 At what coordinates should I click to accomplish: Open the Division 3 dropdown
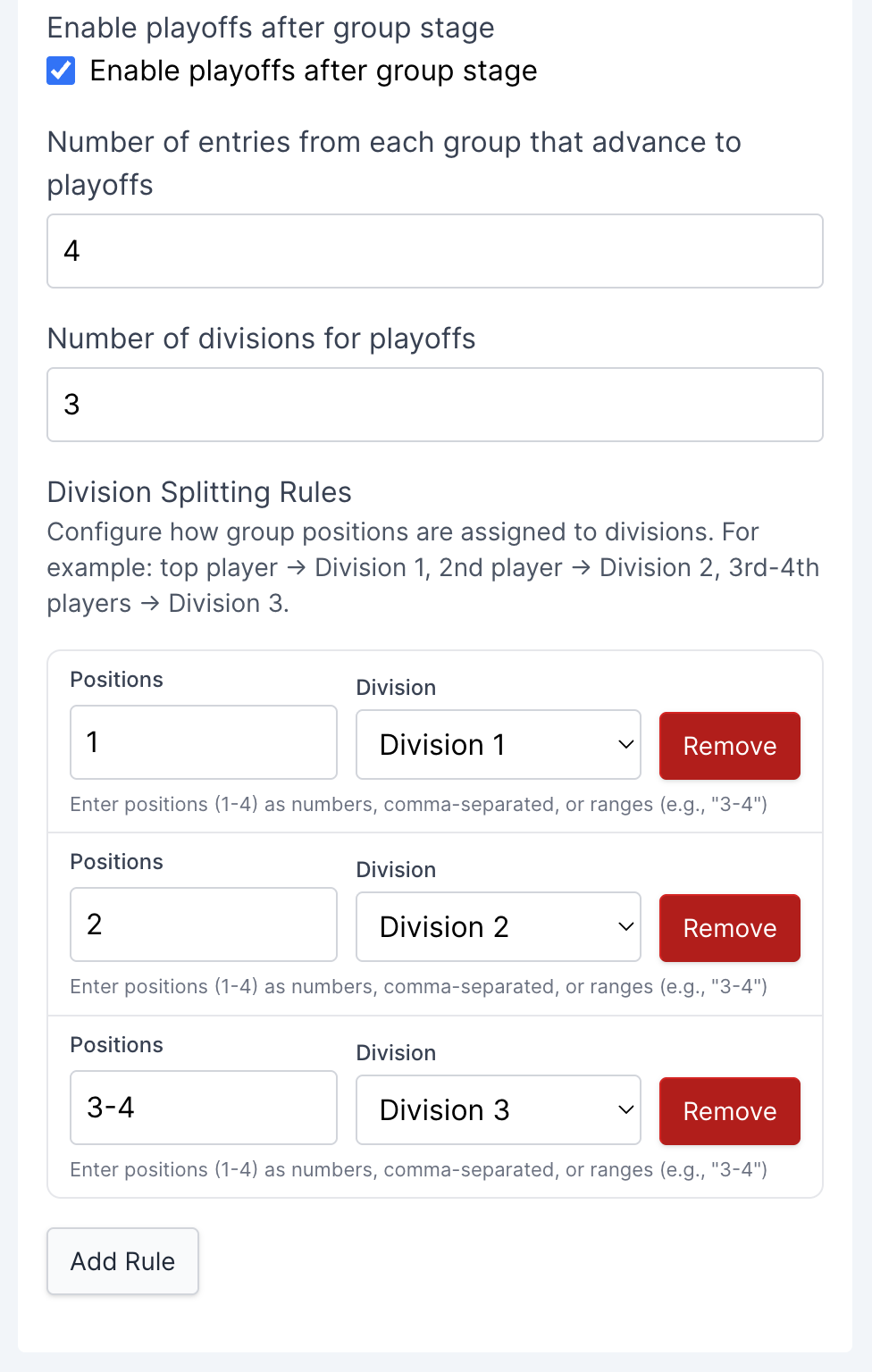click(498, 1109)
